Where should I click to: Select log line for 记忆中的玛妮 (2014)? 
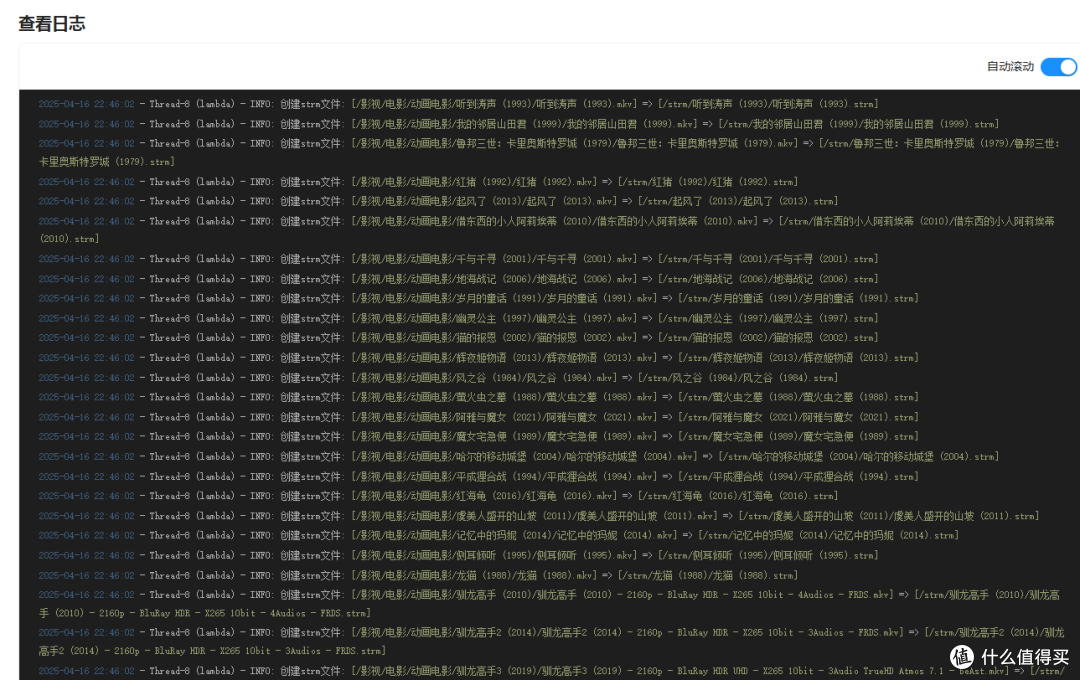[x=499, y=535]
